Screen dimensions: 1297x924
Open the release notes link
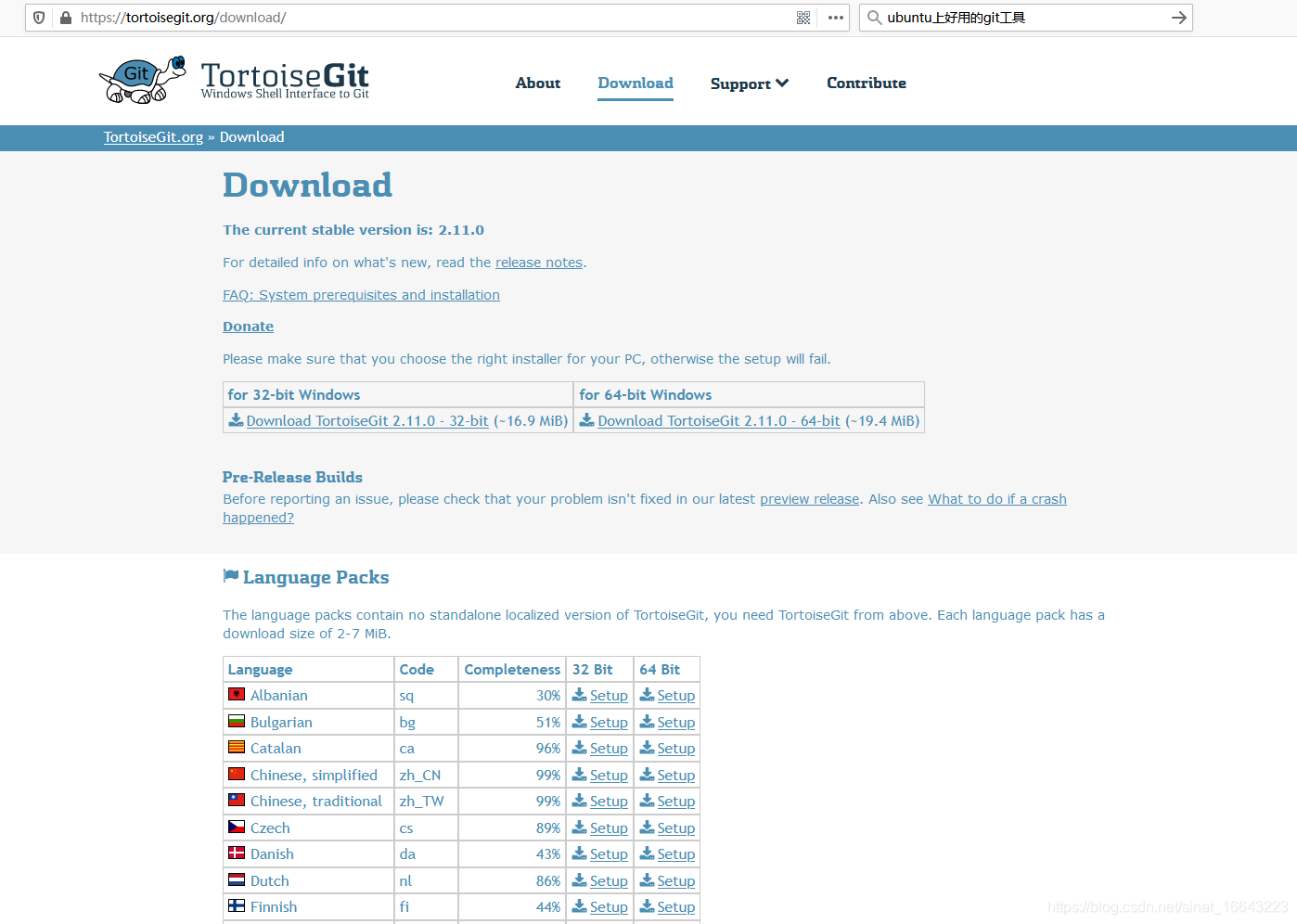point(539,263)
